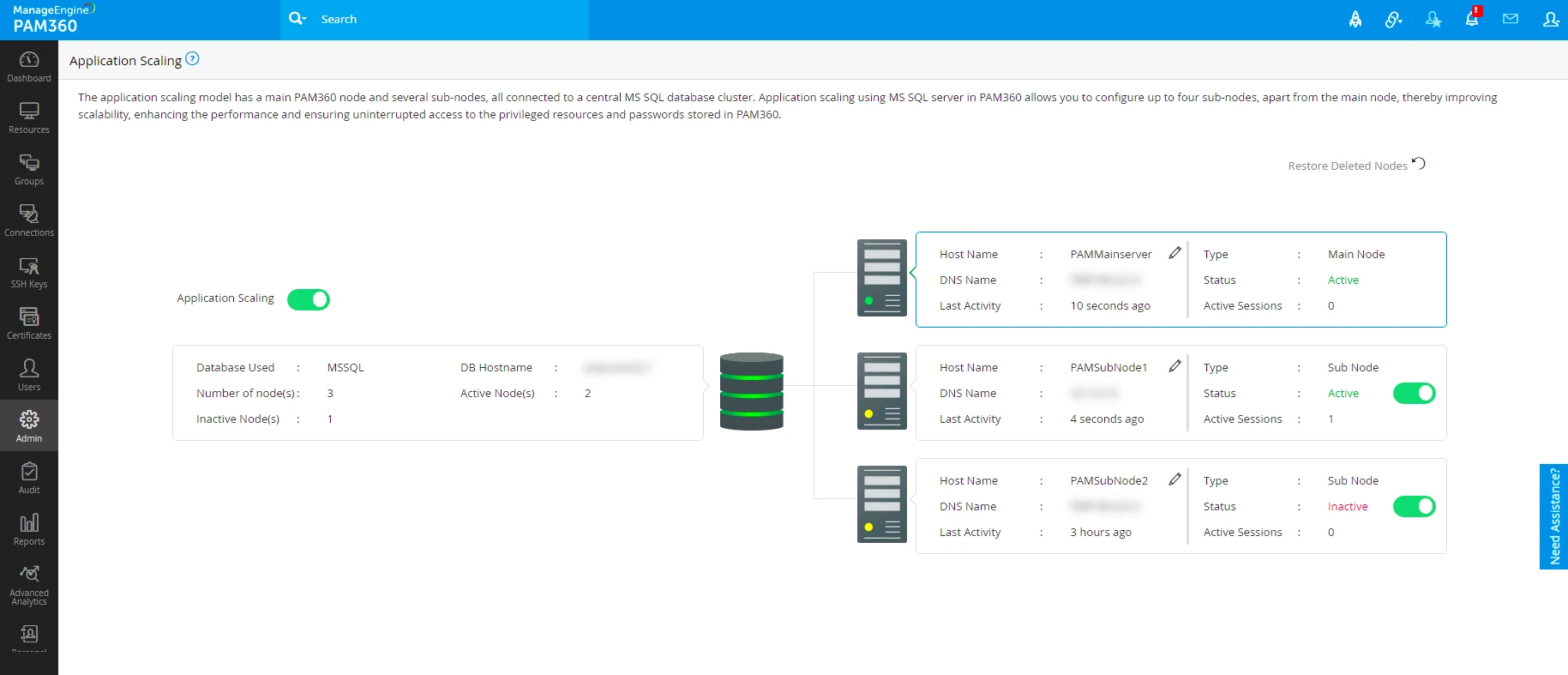Edit PAMSubNode1 host name with pencil icon
The image size is (1568, 675).
pyautogui.click(x=1174, y=366)
